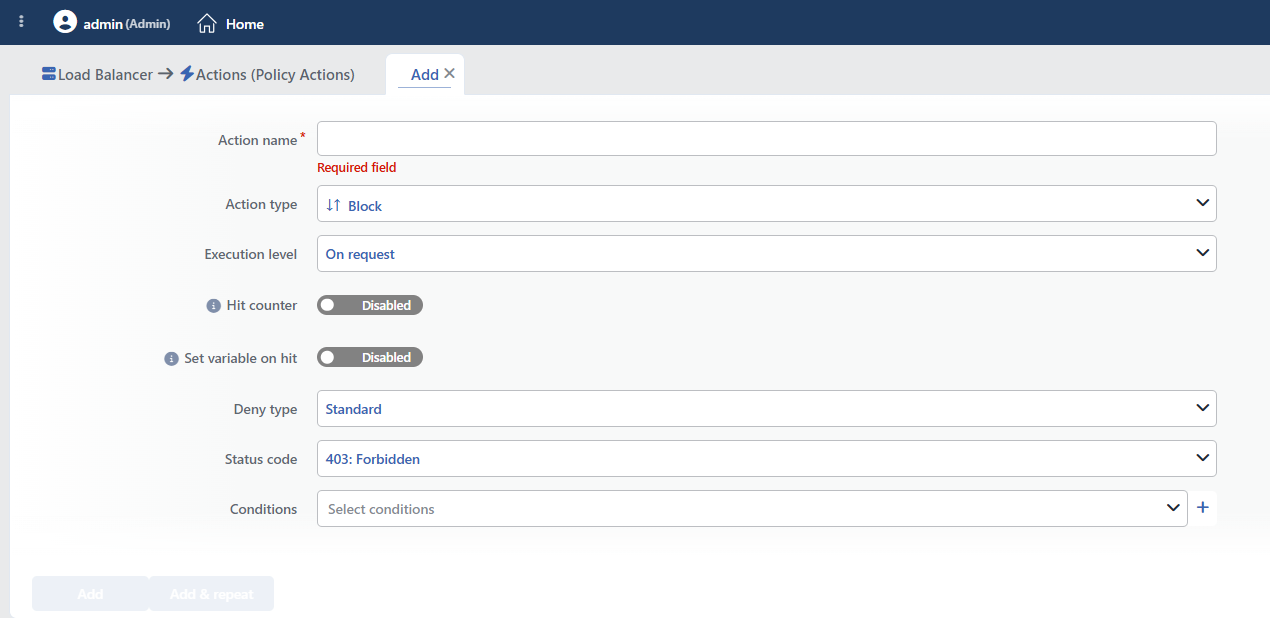Click the 'Required field' error text

pos(357,168)
